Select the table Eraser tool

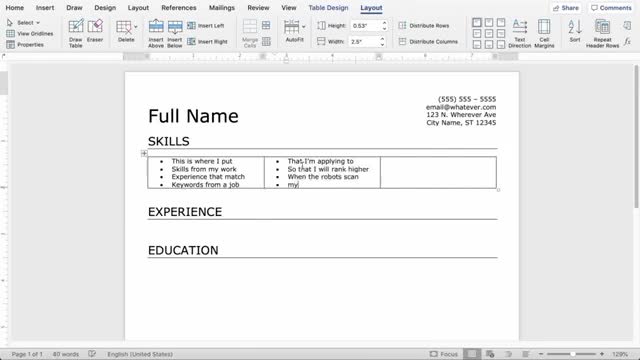pyautogui.click(x=95, y=31)
